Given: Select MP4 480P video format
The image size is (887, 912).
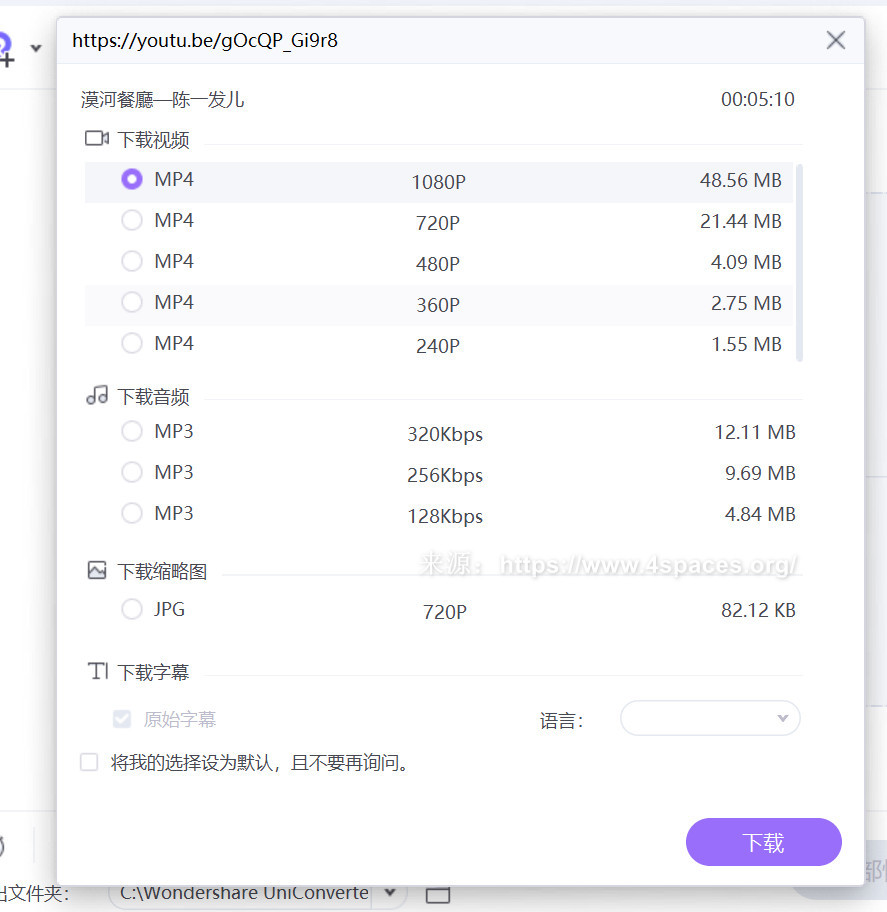Looking at the screenshot, I should click(x=131, y=261).
